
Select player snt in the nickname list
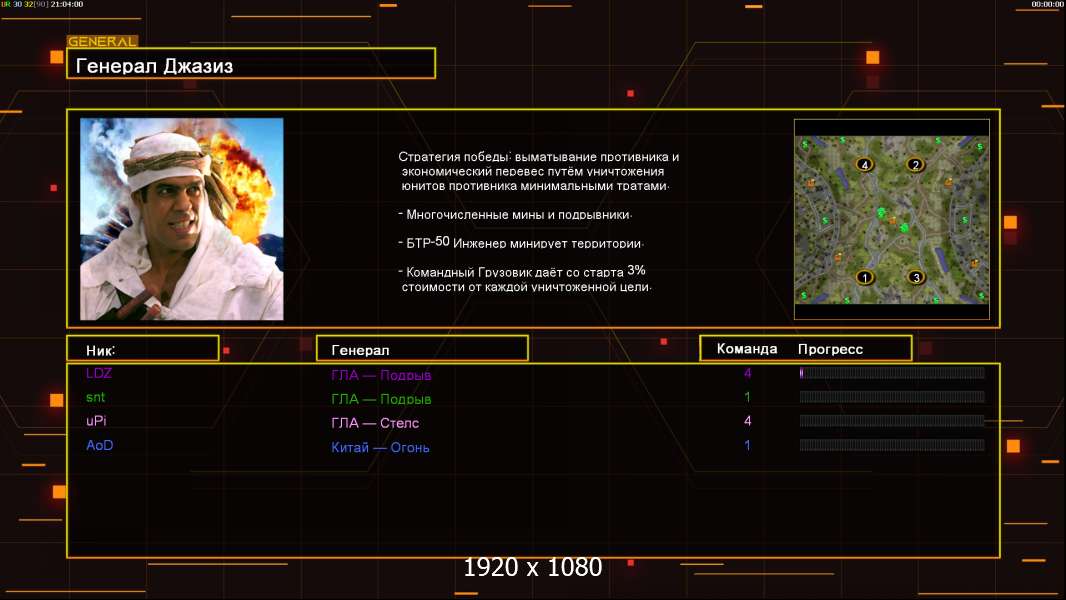click(x=95, y=397)
